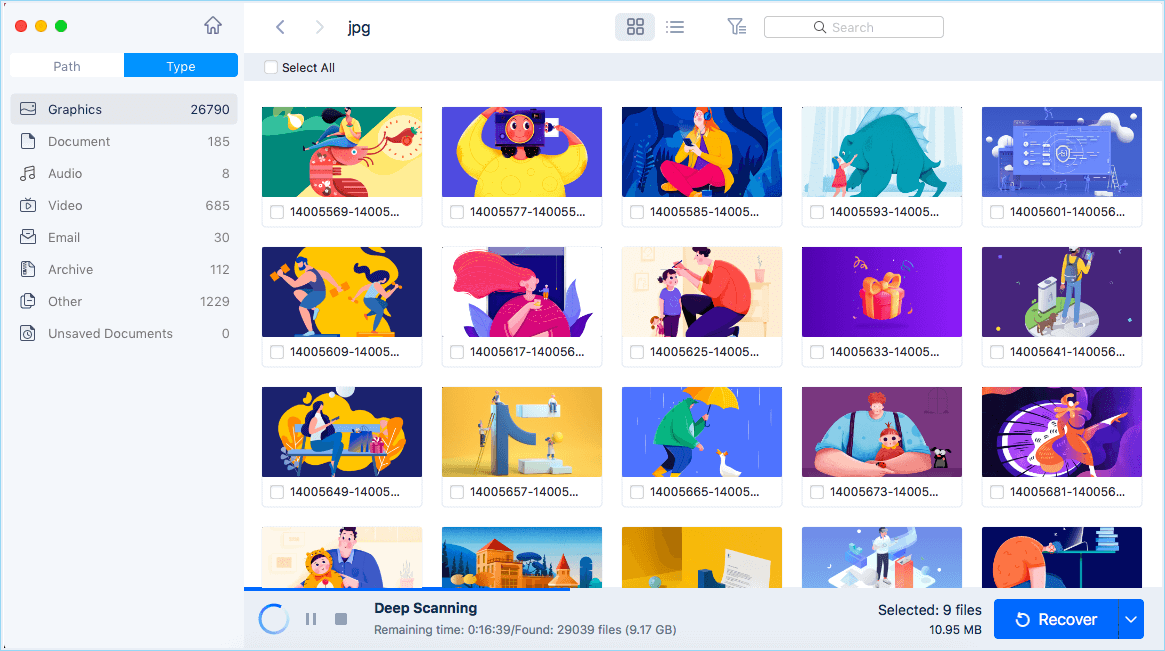
Task: Stop the deep scan
Action: [x=341, y=619]
